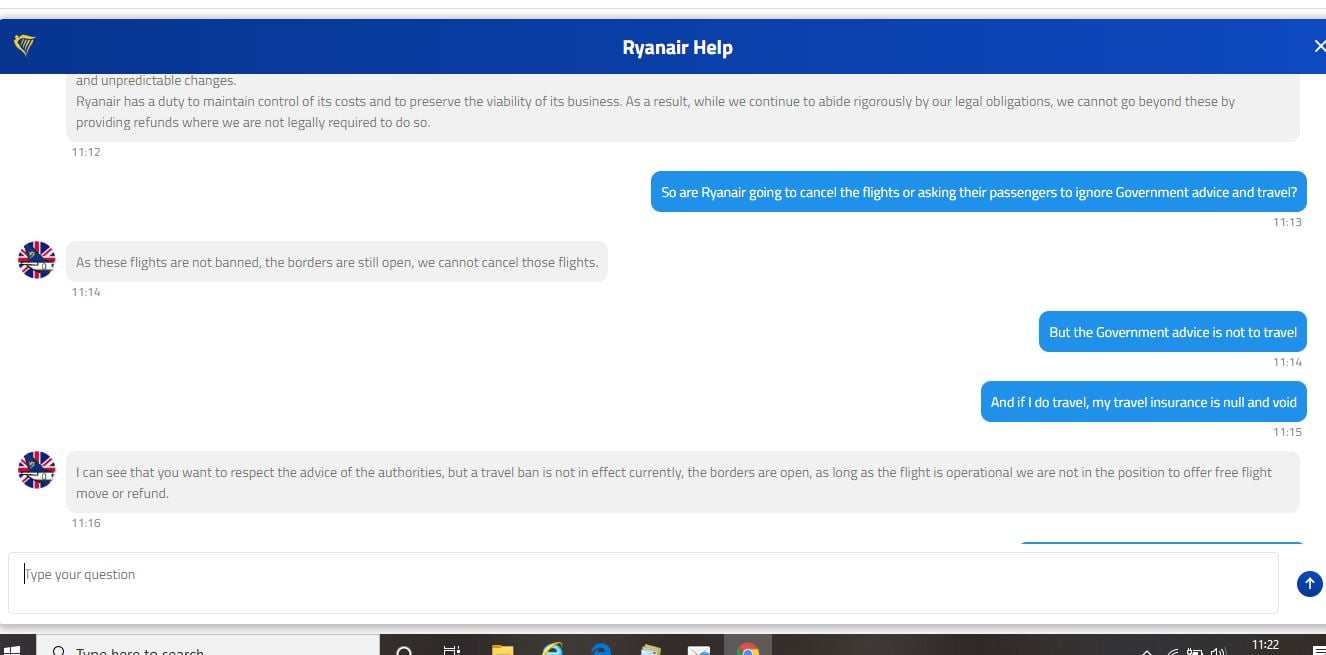Close the Ryanair Help chat
The image size is (1326, 655).
[1318, 46]
